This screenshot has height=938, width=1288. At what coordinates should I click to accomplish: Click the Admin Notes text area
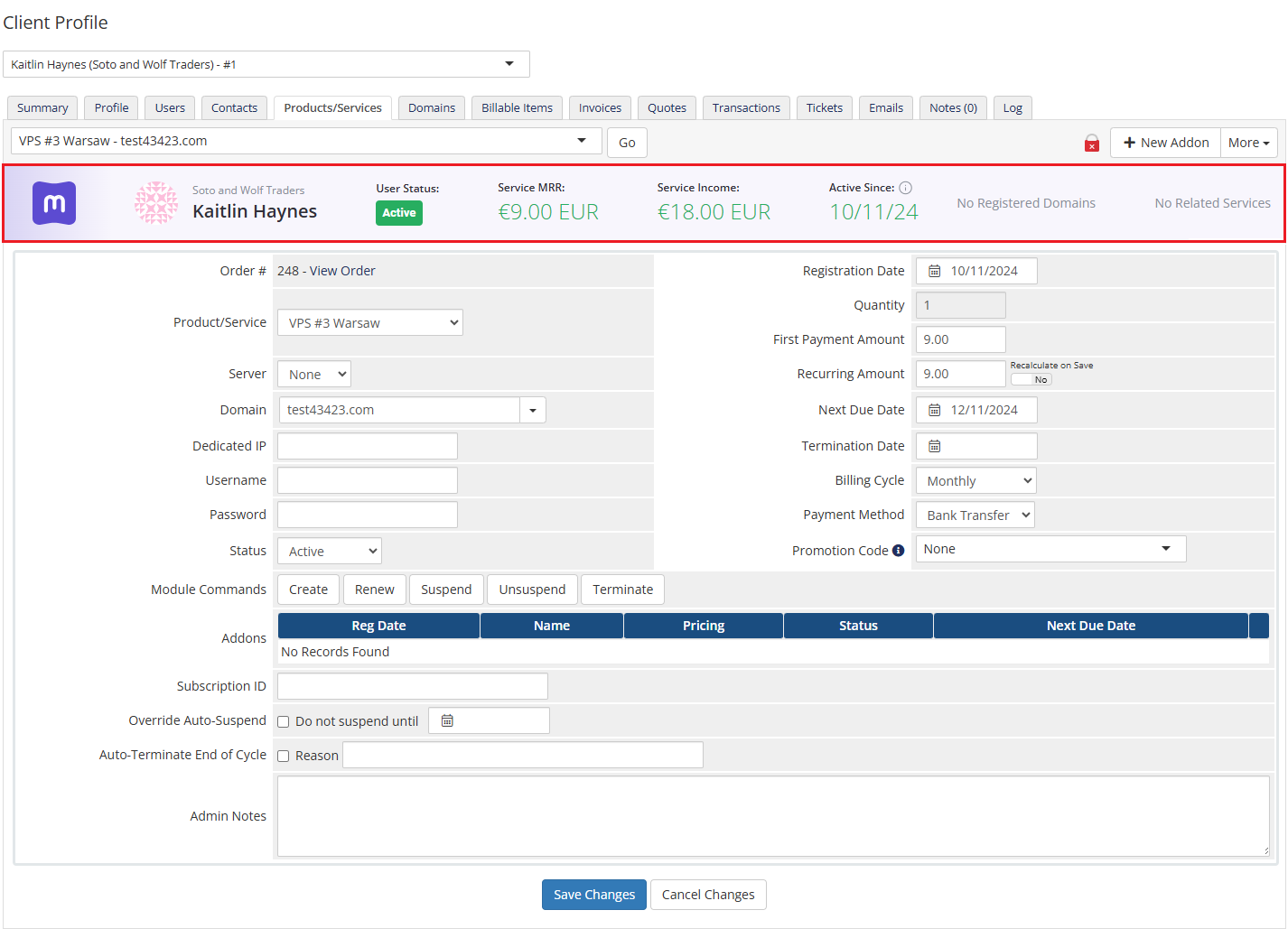(773, 816)
